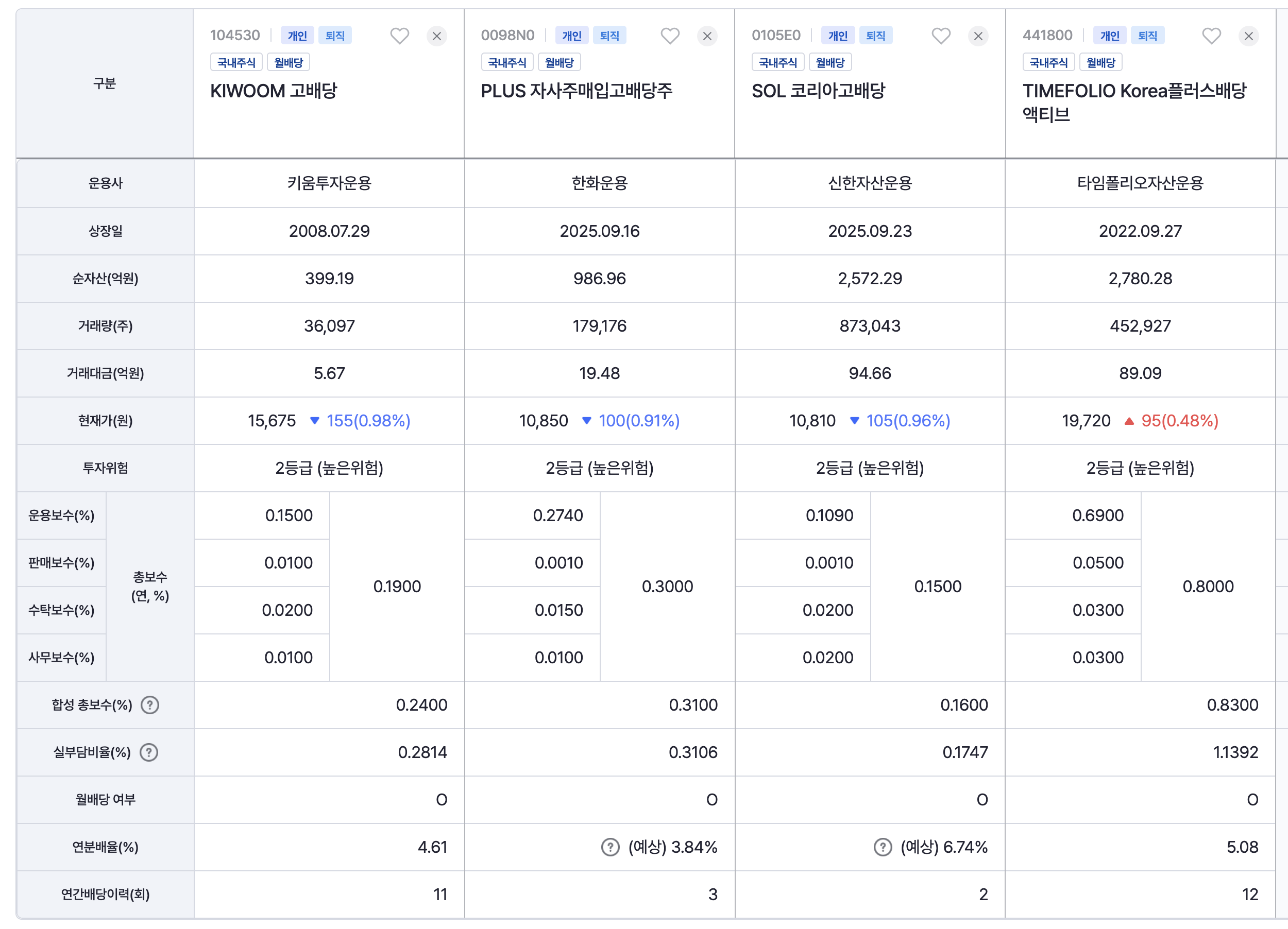
Task: Click 퇴직 badge on ticker 104530
Action: (334, 36)
